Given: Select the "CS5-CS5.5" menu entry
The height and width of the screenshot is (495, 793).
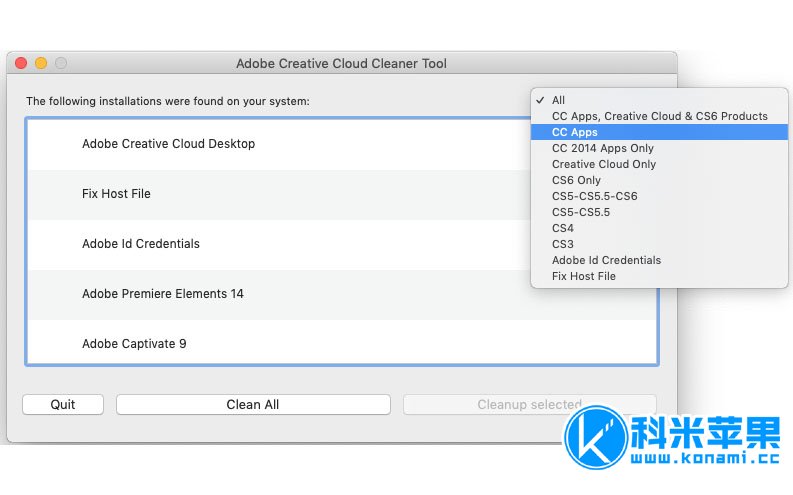Looking at the screenshot, I should point(659,212).
